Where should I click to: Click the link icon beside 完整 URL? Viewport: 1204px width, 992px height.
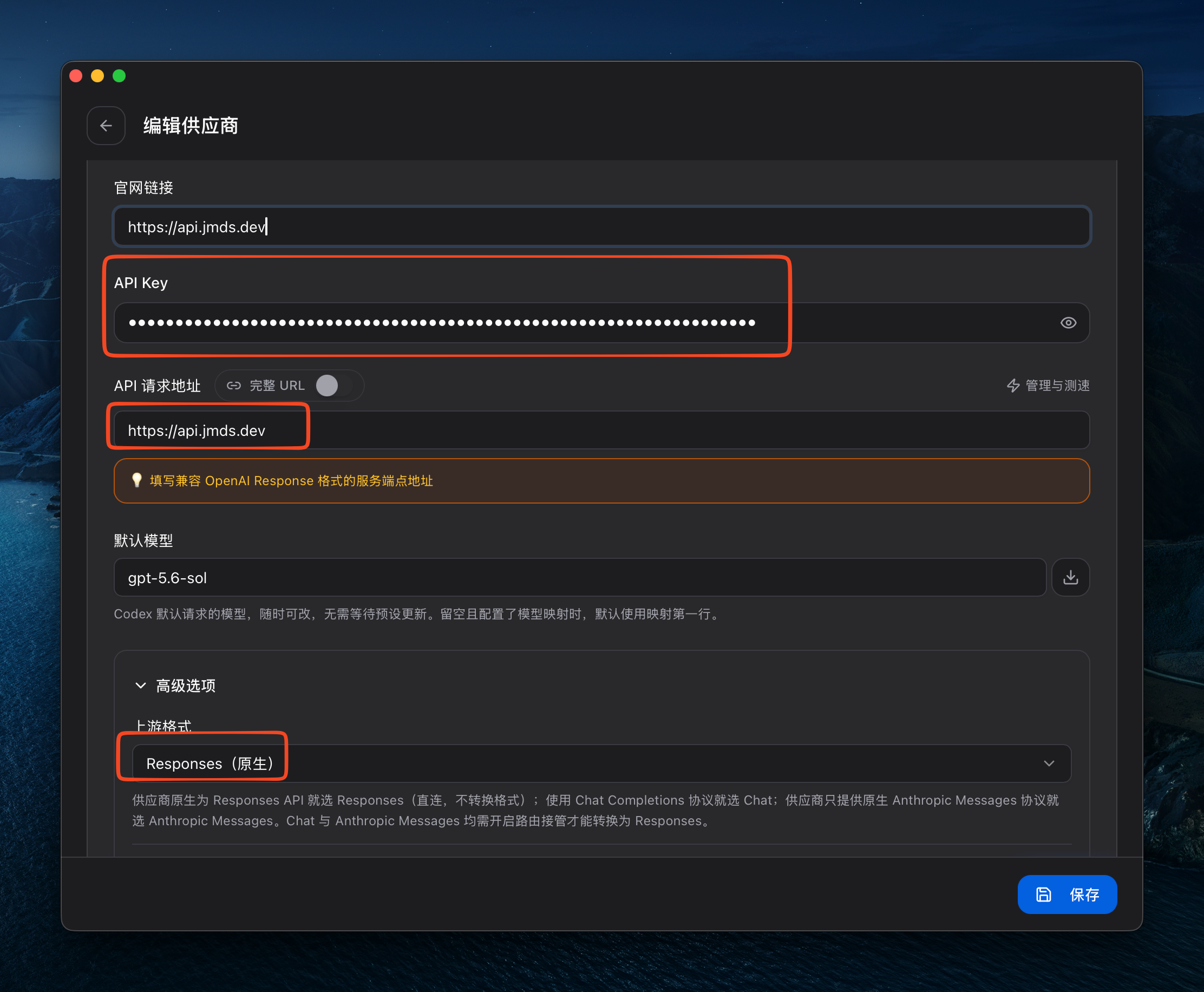coord(234,386)
